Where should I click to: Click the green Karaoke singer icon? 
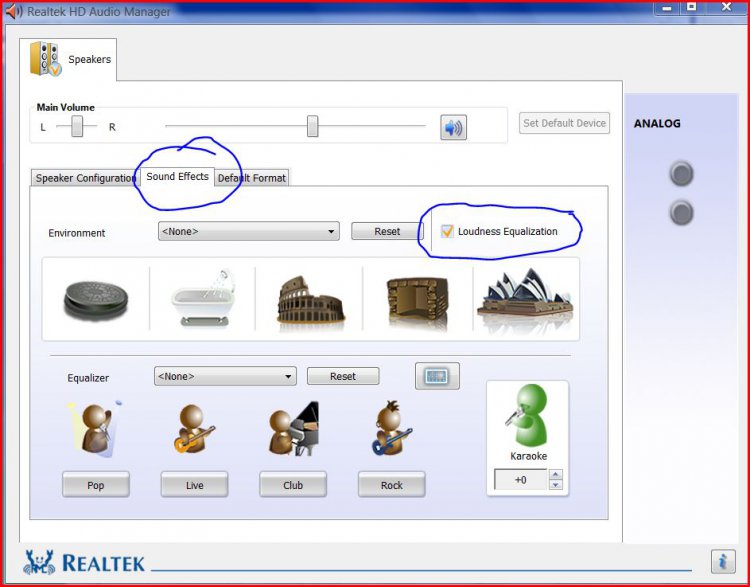(x=528, y=415)
